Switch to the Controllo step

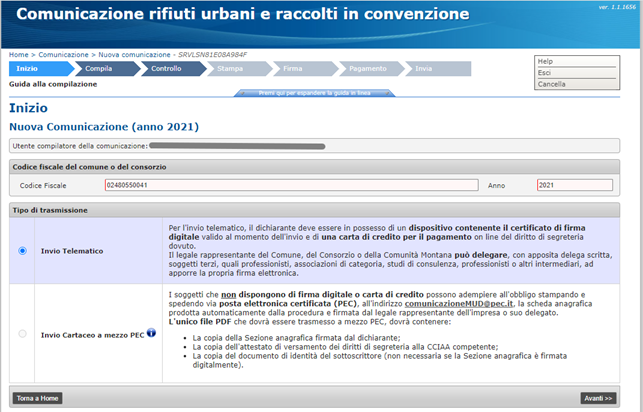tap(165, 69)
